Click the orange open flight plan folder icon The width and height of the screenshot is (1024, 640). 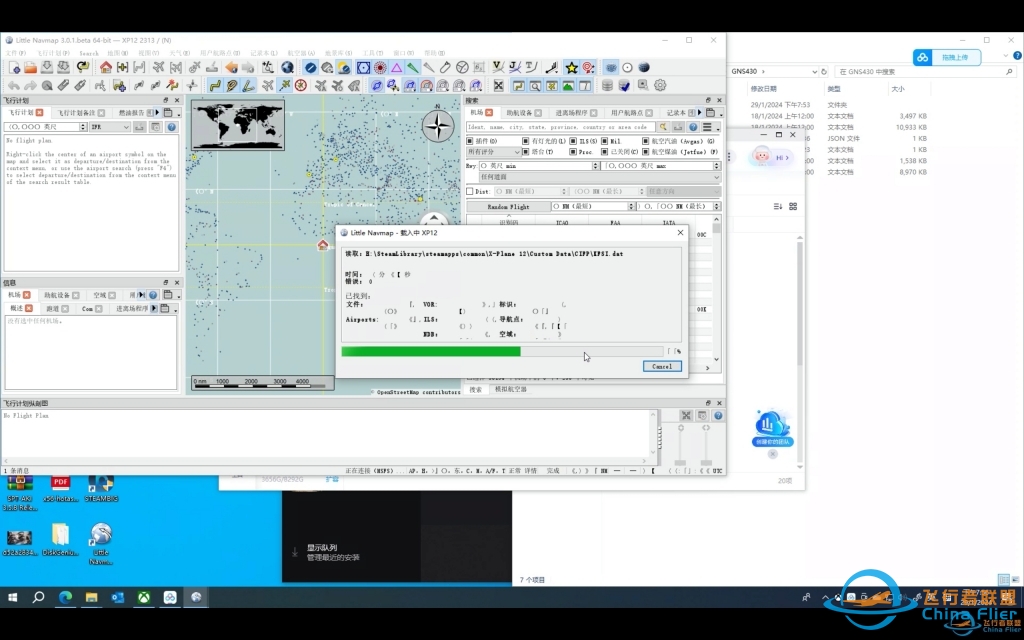(x=30, y=67)
